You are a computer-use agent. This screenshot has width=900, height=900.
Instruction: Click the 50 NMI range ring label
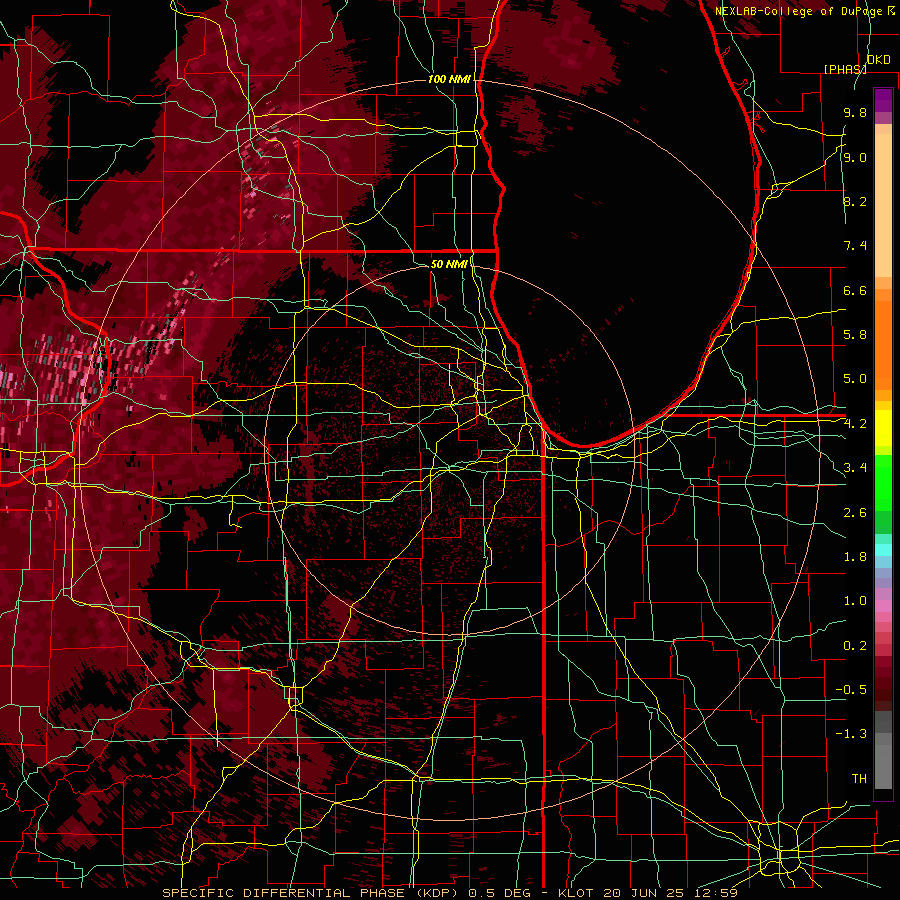coord(449,264)
